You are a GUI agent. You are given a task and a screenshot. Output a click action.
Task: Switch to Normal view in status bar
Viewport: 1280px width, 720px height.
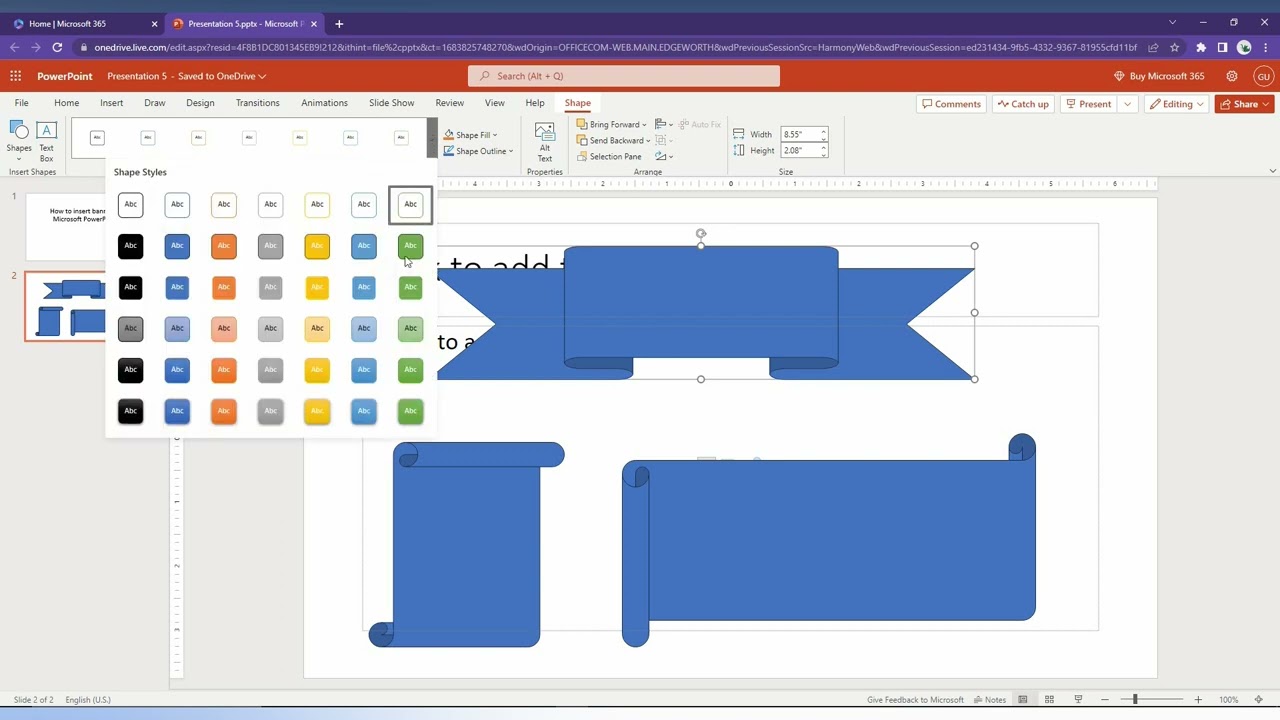[x=1022, y=700]
